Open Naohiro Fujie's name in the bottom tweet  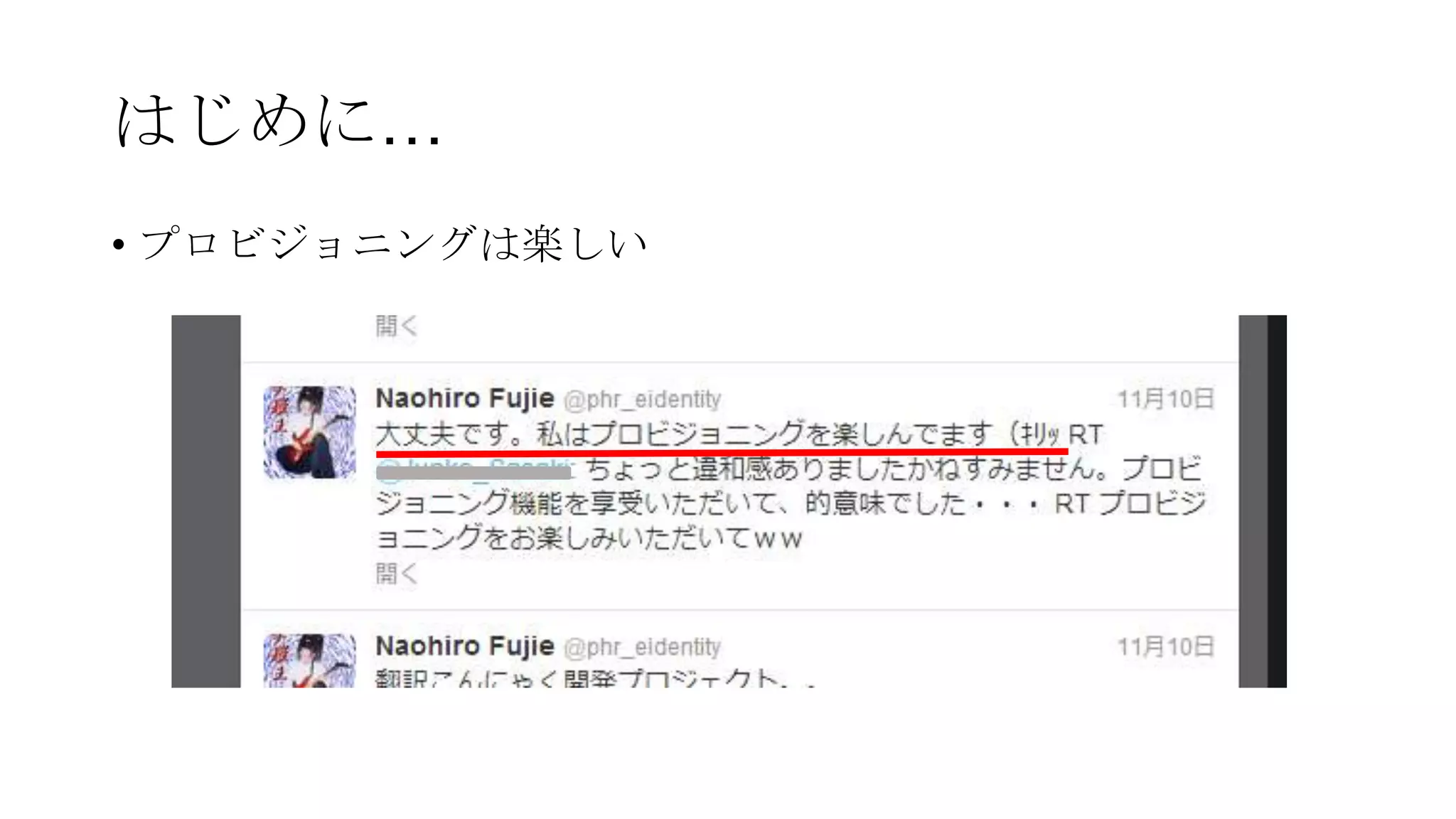464,646
